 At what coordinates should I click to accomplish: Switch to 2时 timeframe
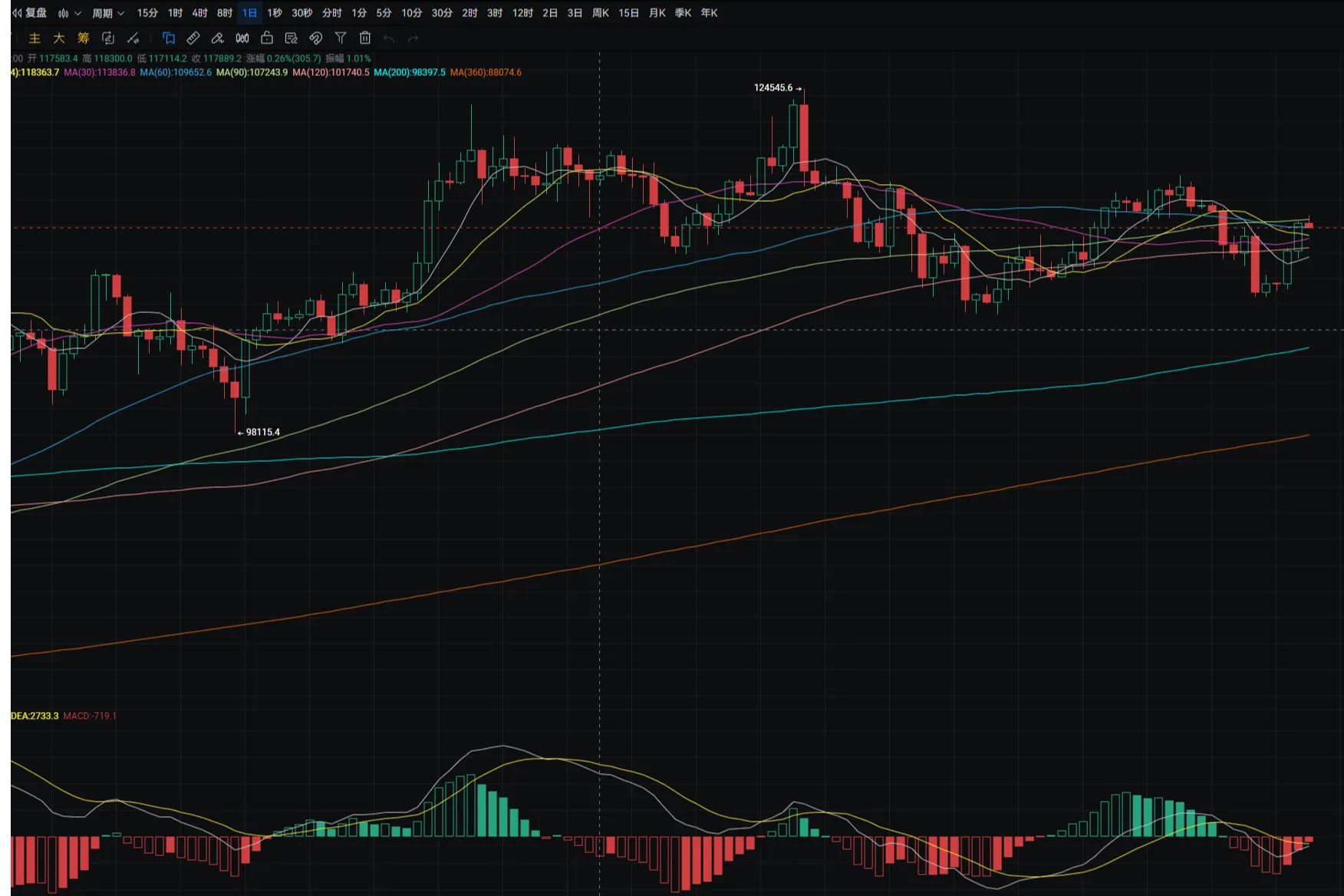[469, 13]
